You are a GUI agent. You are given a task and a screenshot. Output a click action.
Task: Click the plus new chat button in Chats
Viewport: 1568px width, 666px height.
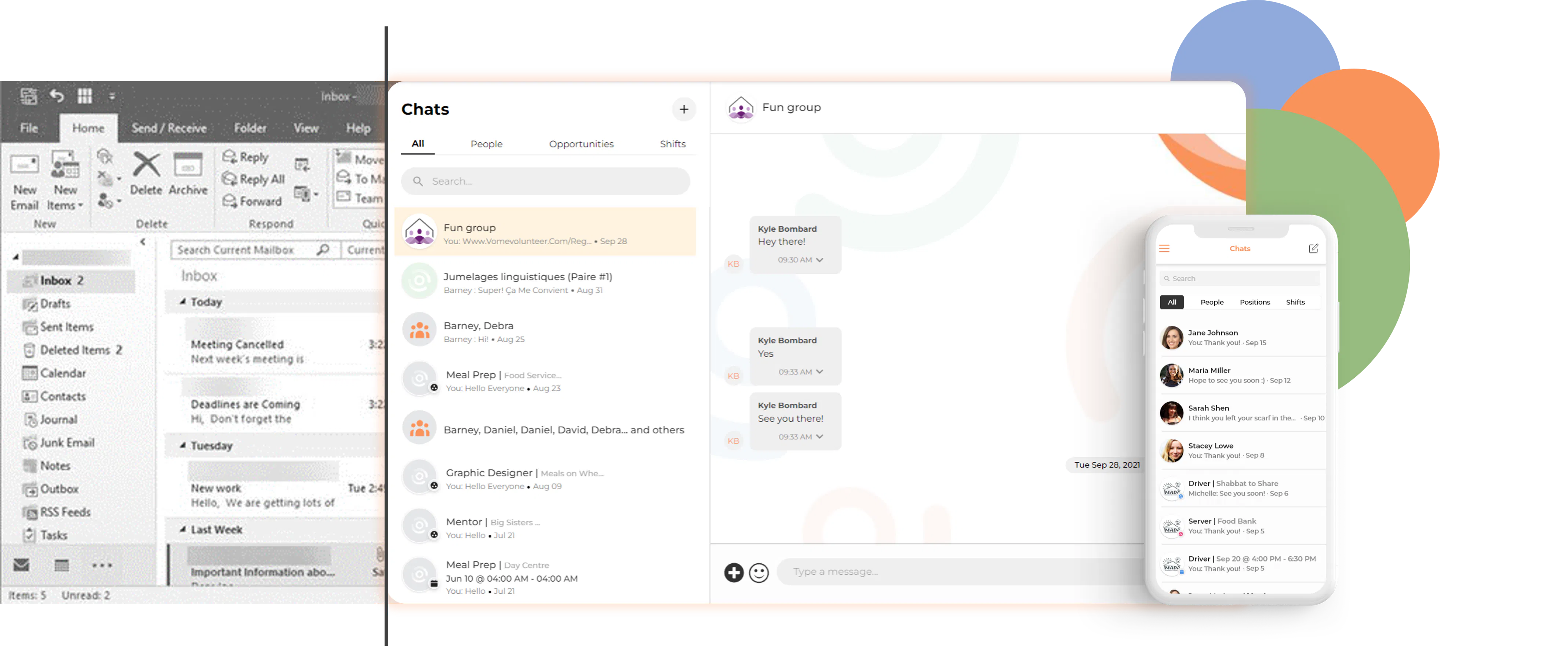(x=684, y=109)
